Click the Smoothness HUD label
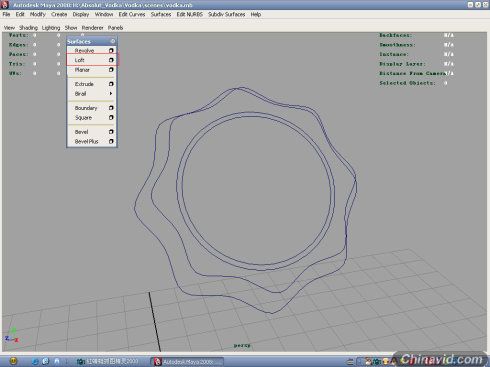Viewport: 490px width, 367px height. [x=397, y=45]
